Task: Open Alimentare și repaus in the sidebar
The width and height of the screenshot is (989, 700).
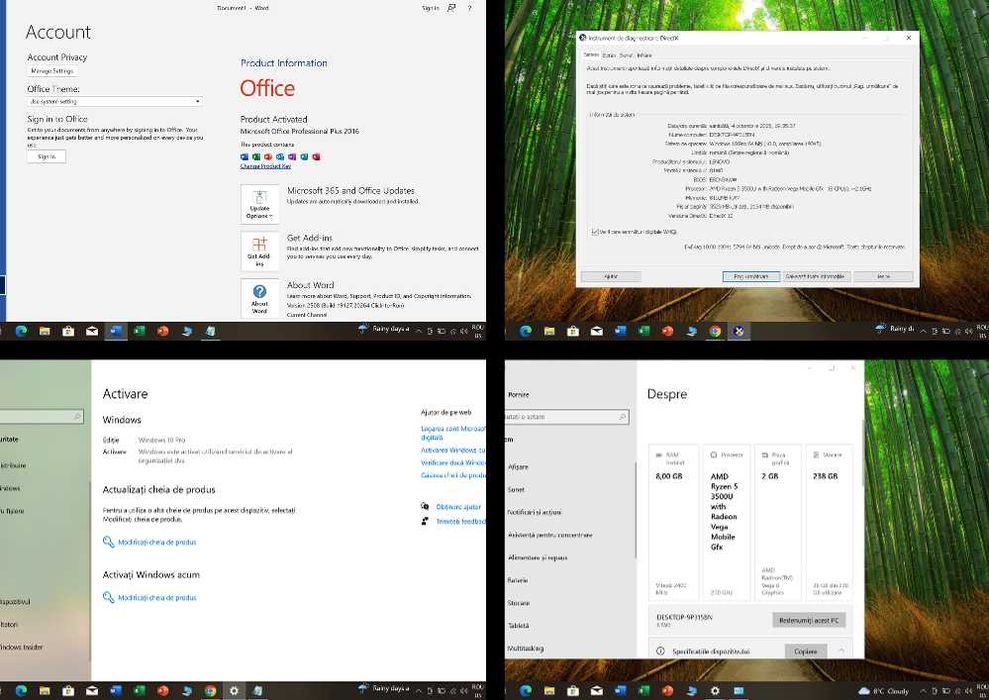Action: [x=537, y=557]
